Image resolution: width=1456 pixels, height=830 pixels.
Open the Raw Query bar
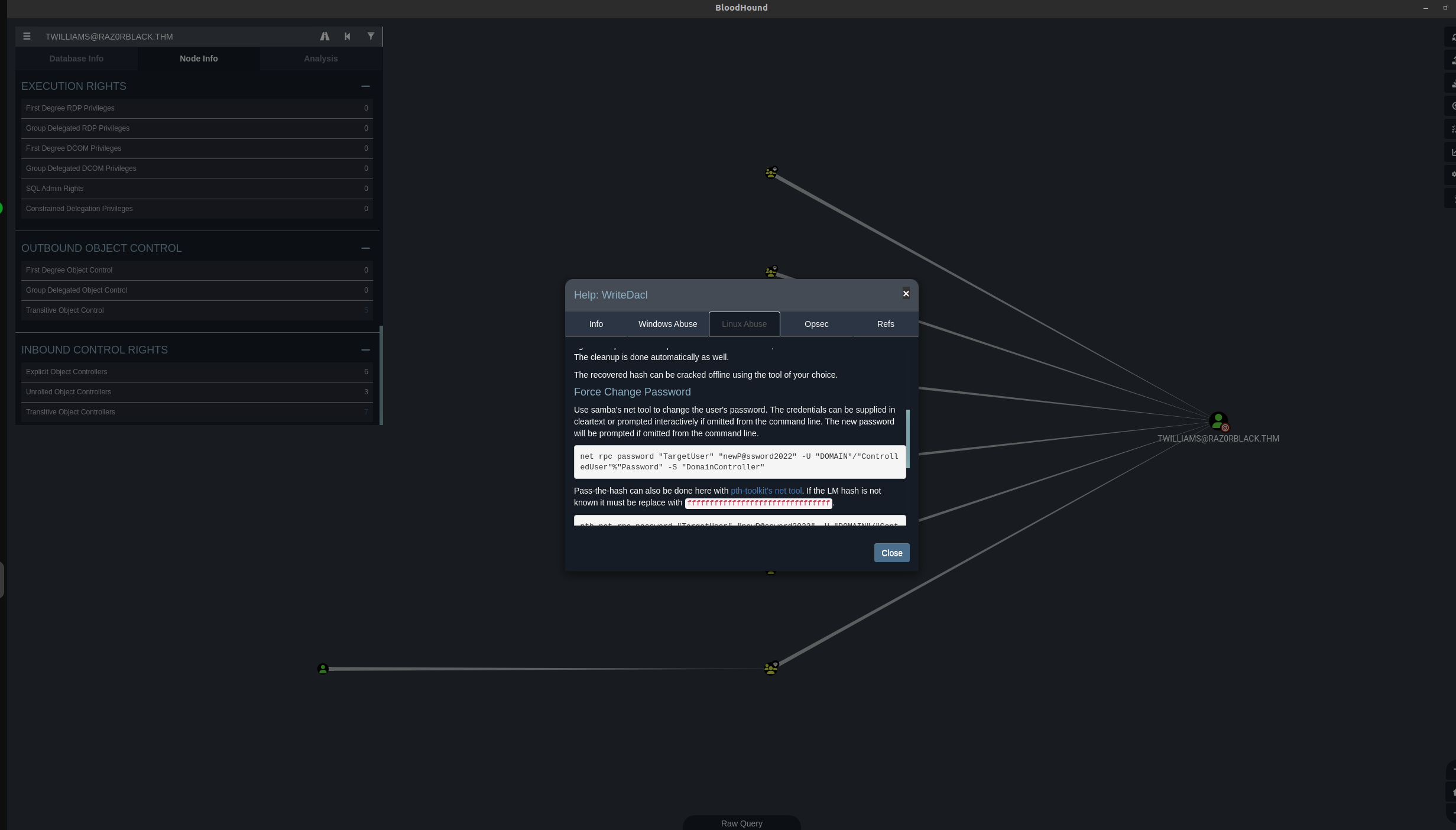(x=742, y=823)
